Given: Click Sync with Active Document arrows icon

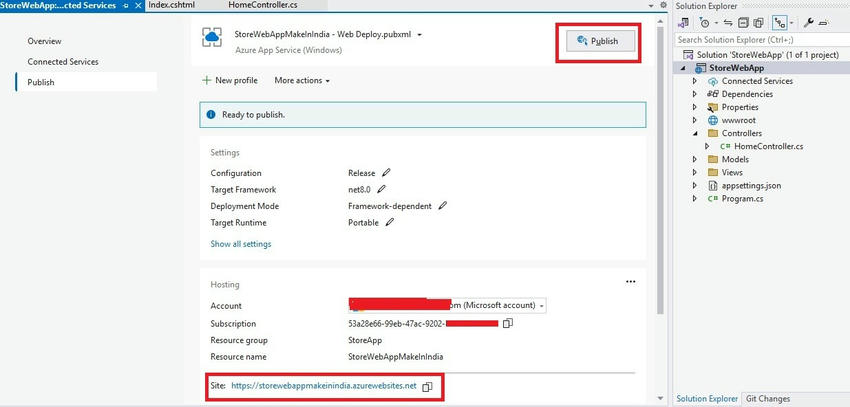Looking at the screenshot, I should pos(728,23).
